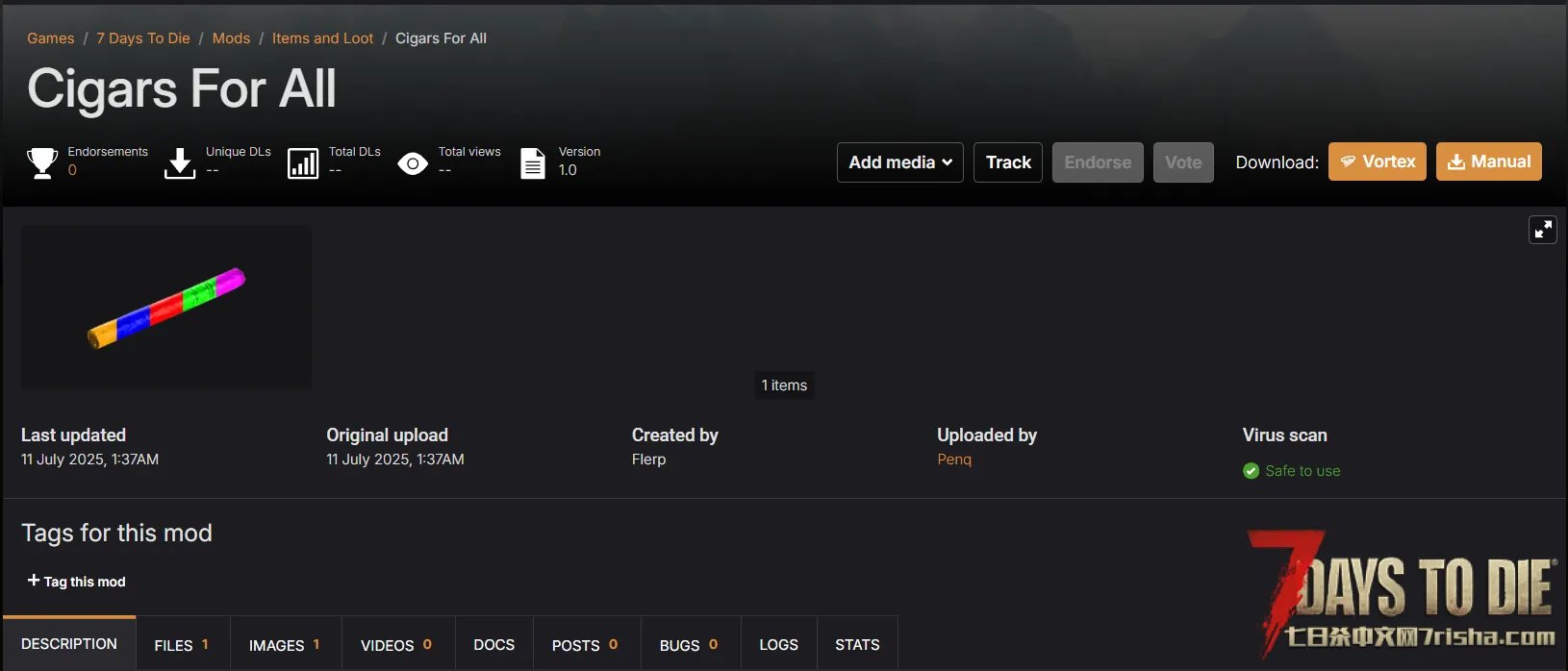
Task: Switch to the LOGS tab
Action: click(x=779, y=645)
